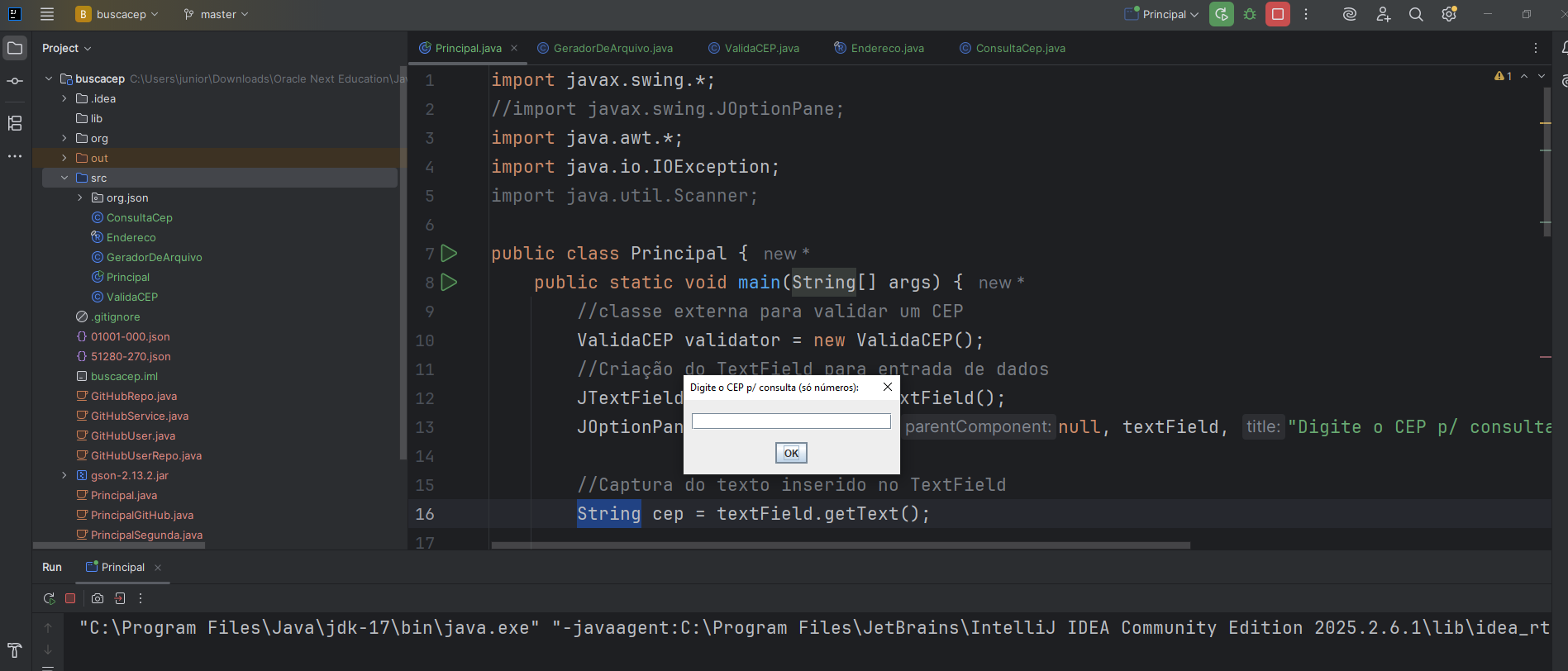Close the Principal run tab
Viewport: 1568px width, 671px height.
click(158, 568)
